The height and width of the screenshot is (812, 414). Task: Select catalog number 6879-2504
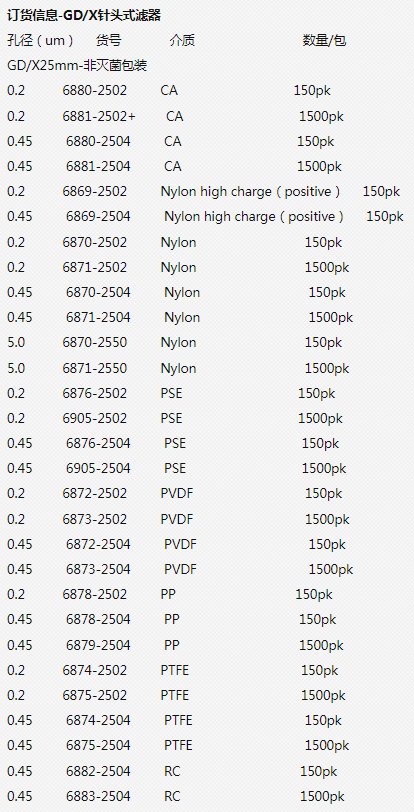(98, 645)
